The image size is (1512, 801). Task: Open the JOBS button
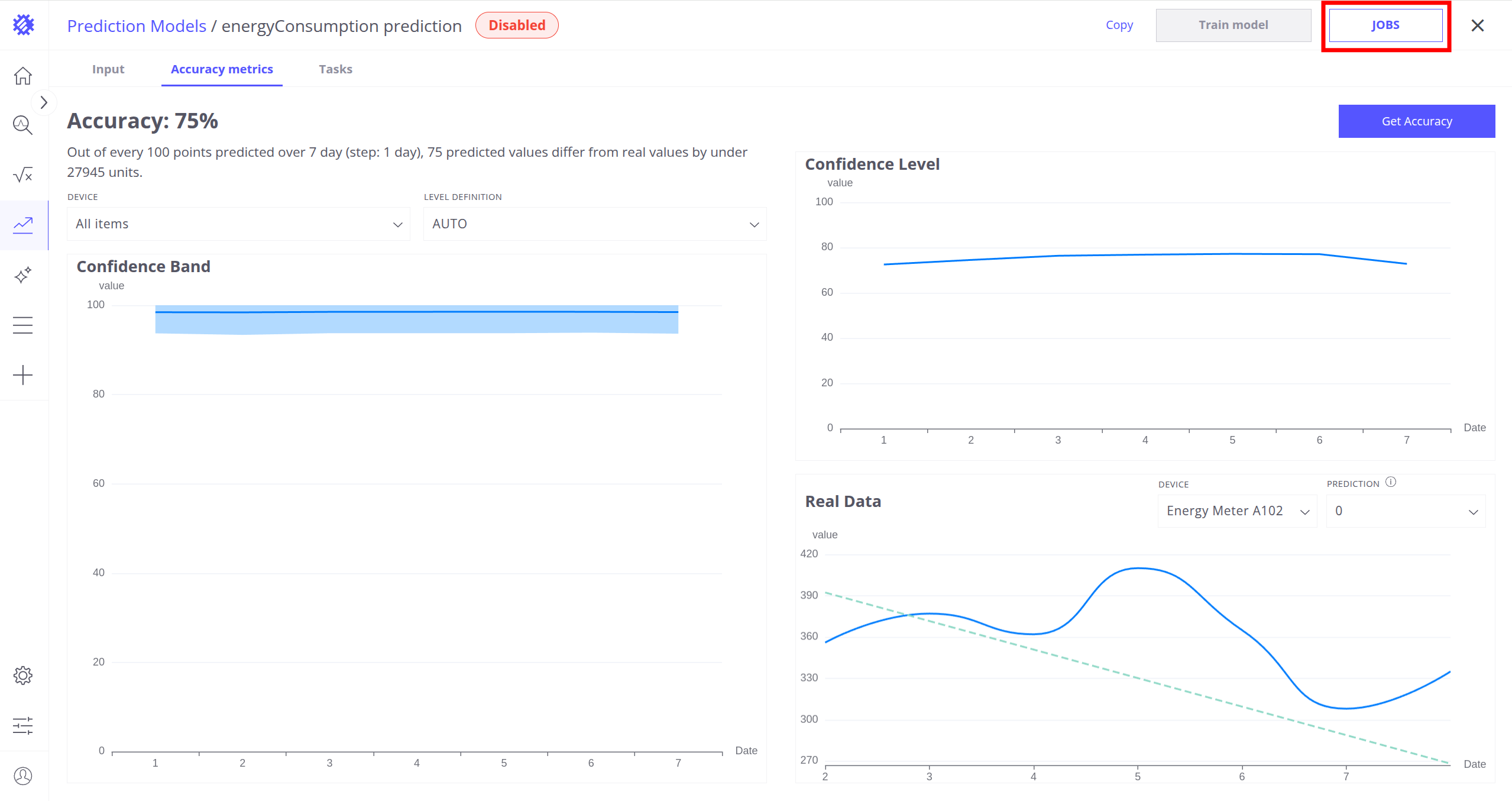pos(1385,25)
